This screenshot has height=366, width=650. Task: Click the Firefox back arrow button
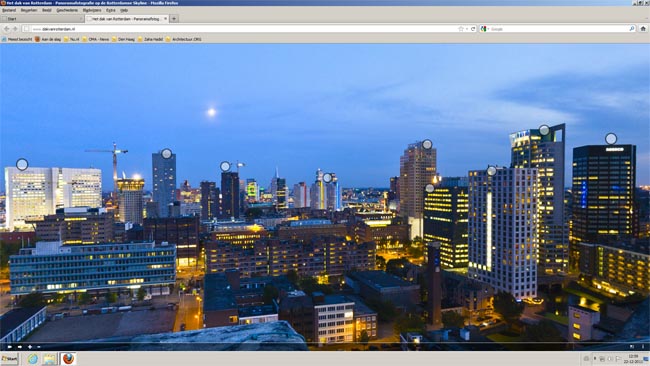click(7, 29)
